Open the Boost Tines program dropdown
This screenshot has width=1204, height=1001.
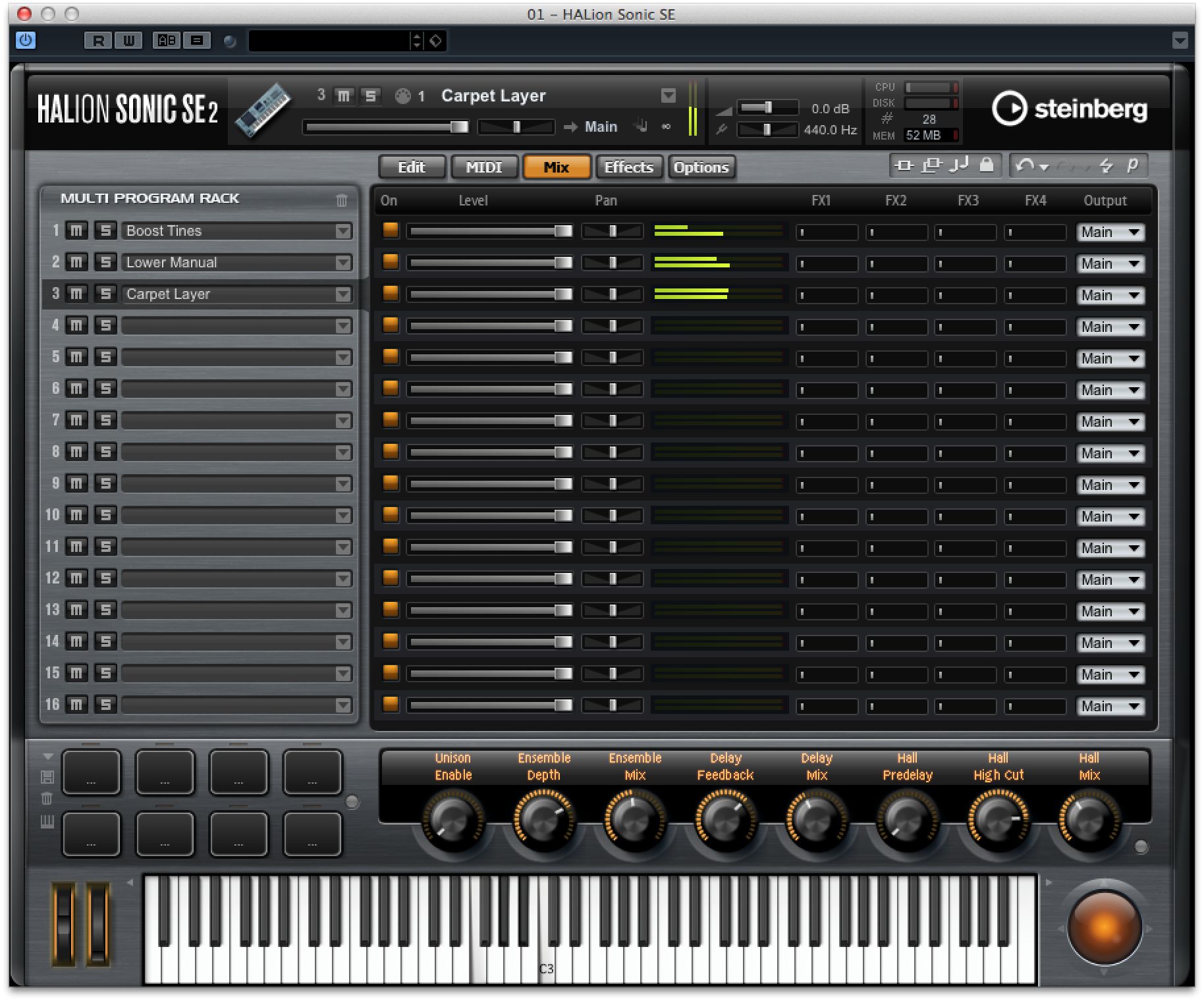[343, 231]
